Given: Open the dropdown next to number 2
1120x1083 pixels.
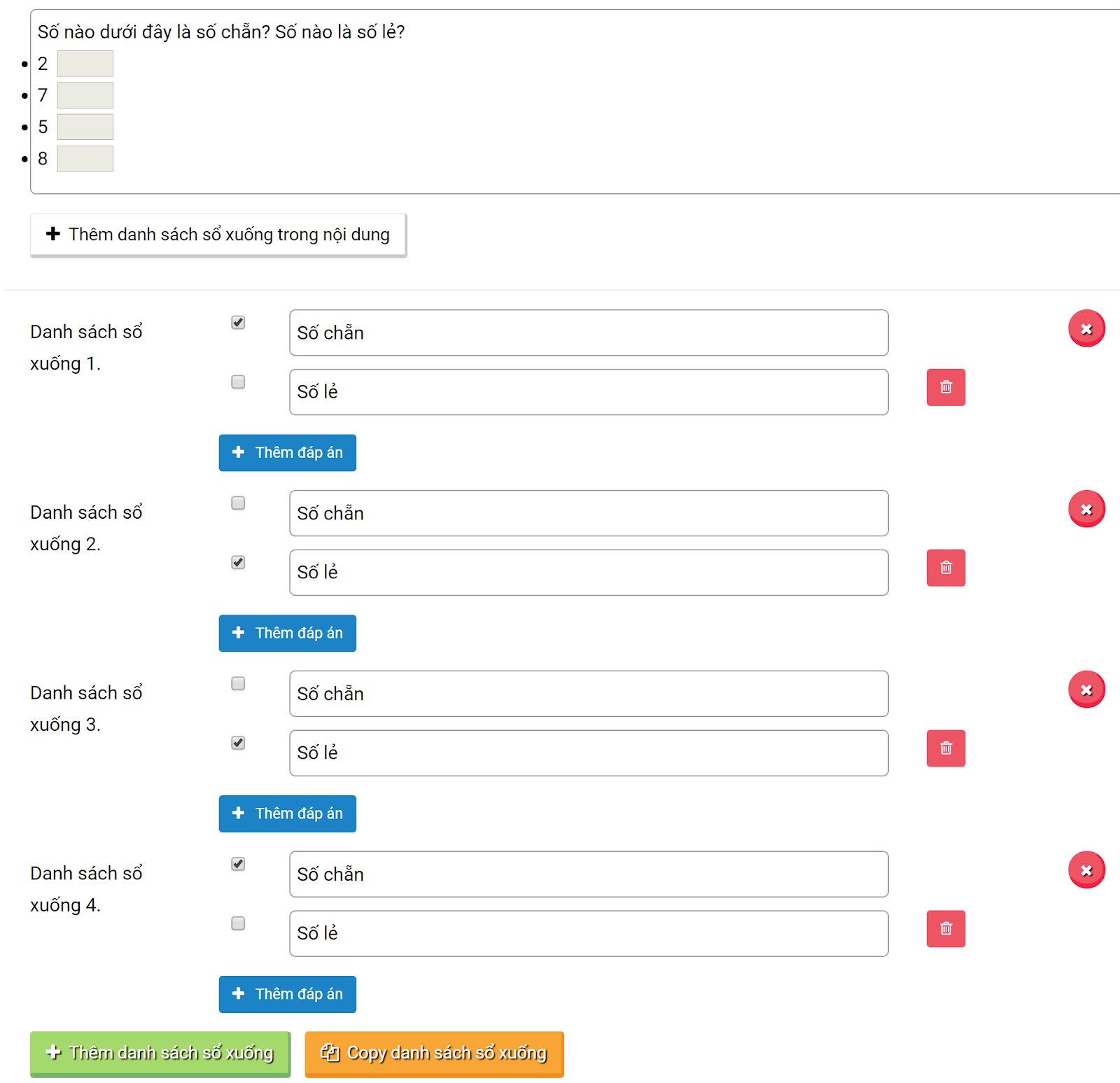Looking at the screenshot, I should click(85, 64).
